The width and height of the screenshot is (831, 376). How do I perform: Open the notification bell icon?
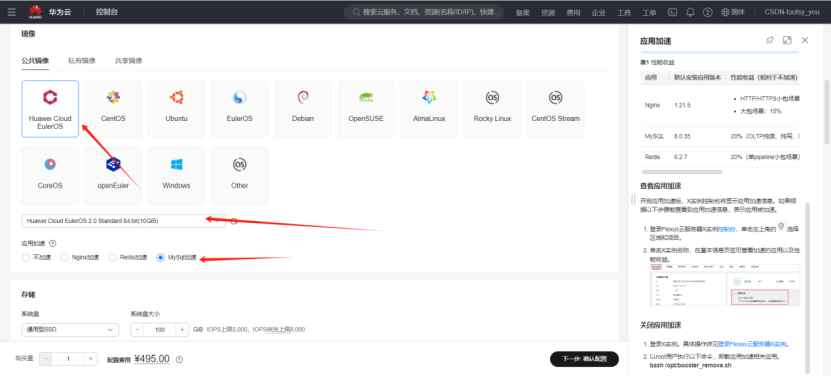690,12
